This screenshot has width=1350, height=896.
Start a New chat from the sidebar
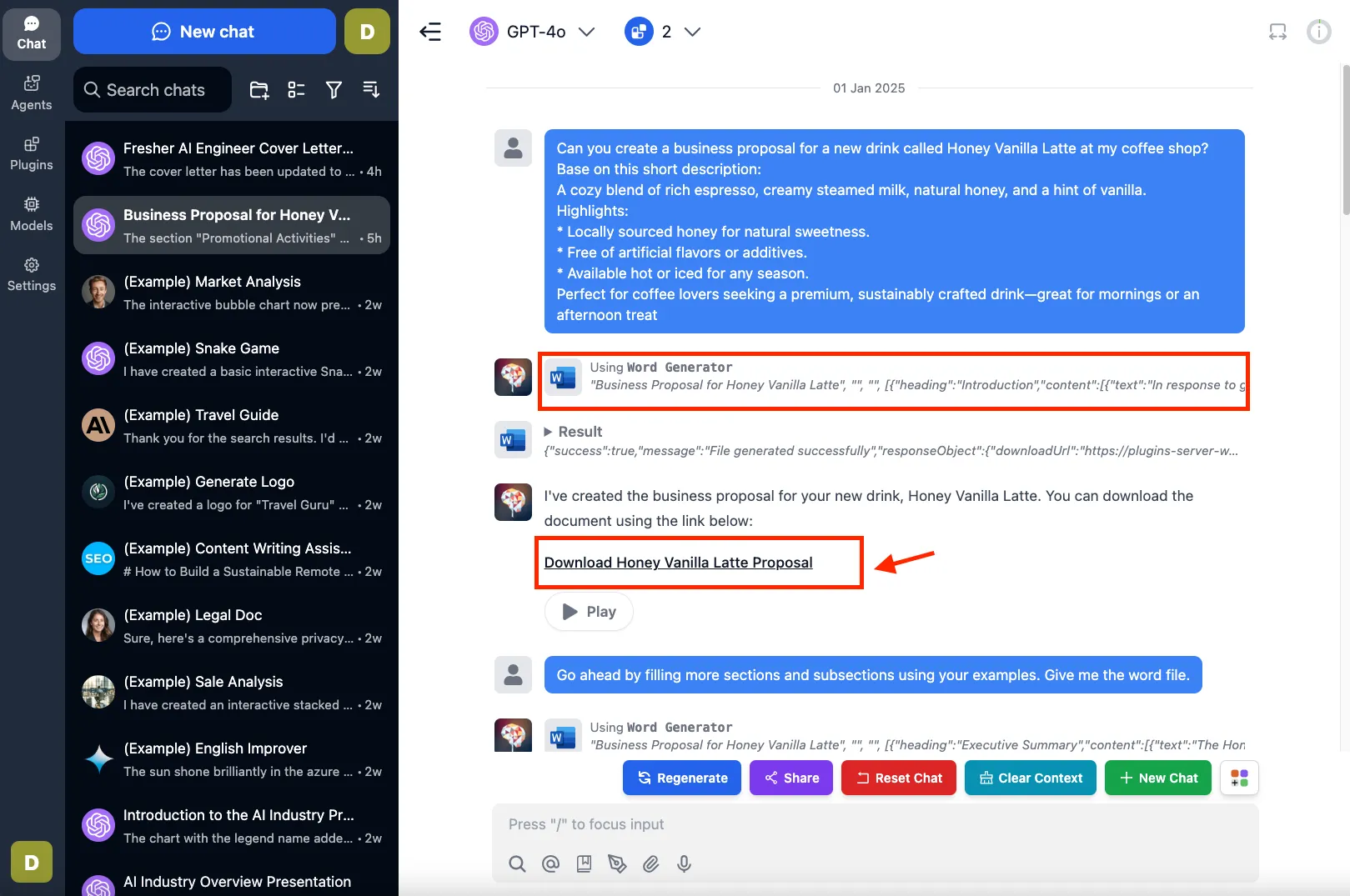point(204,32)
